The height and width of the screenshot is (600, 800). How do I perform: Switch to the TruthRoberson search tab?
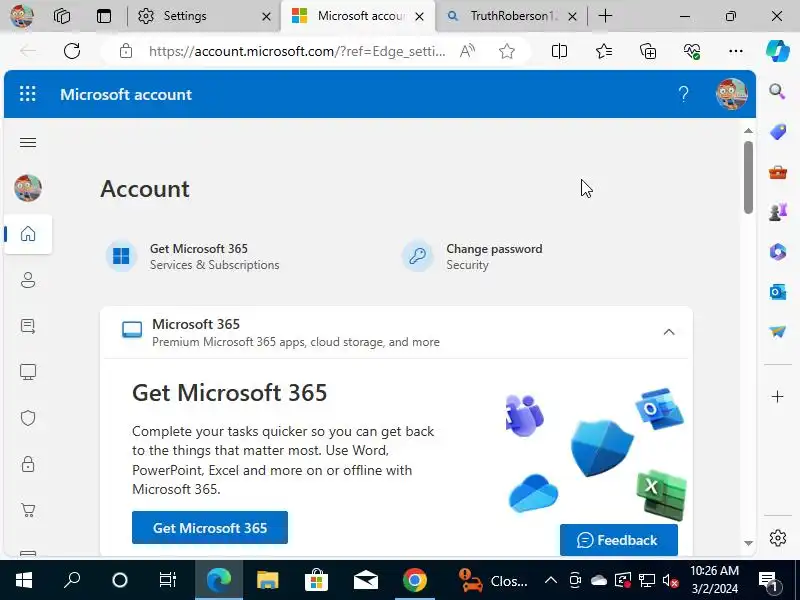[512, 16]
